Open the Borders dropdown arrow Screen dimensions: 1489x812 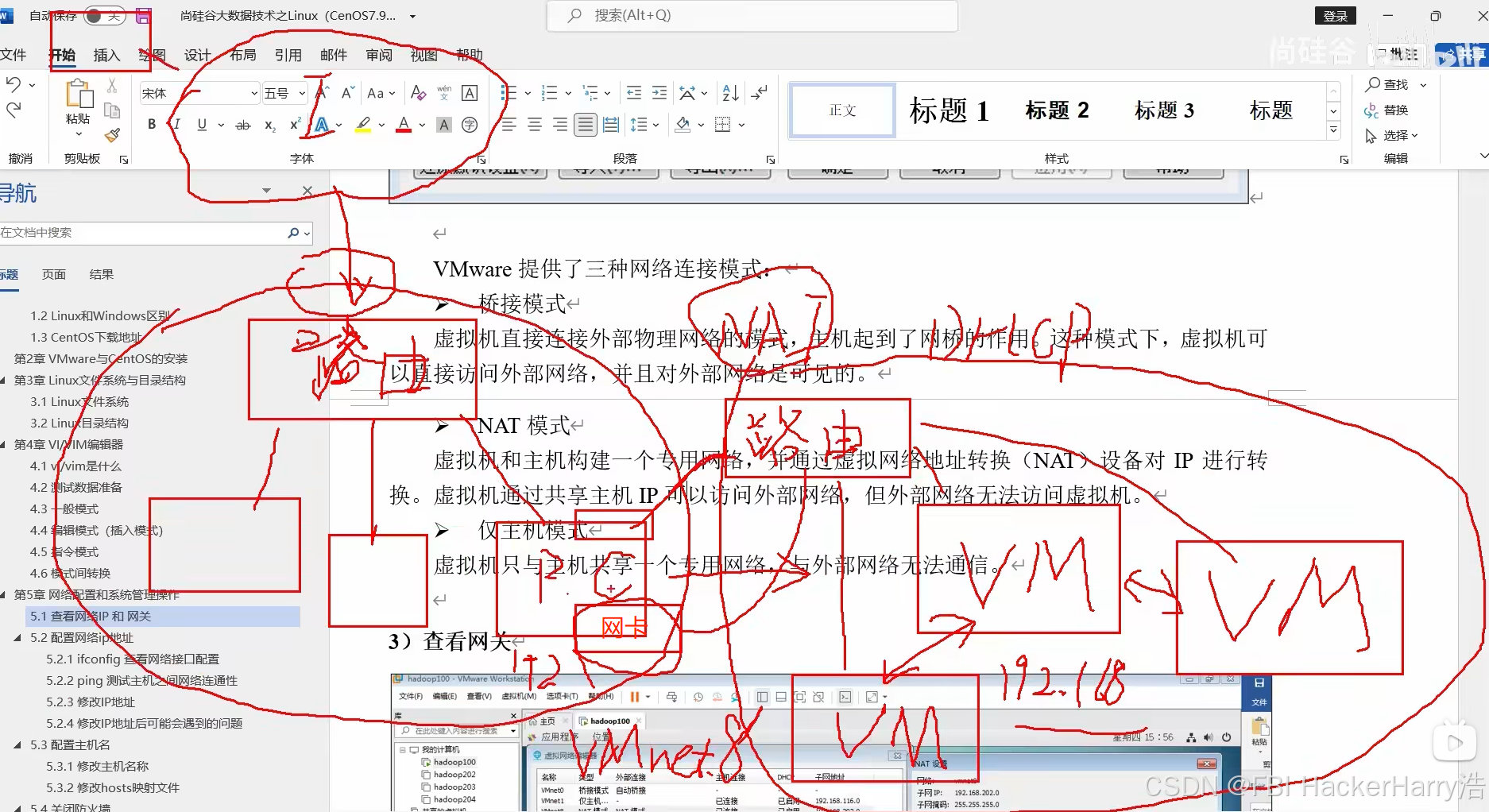[x=741, y=125]
